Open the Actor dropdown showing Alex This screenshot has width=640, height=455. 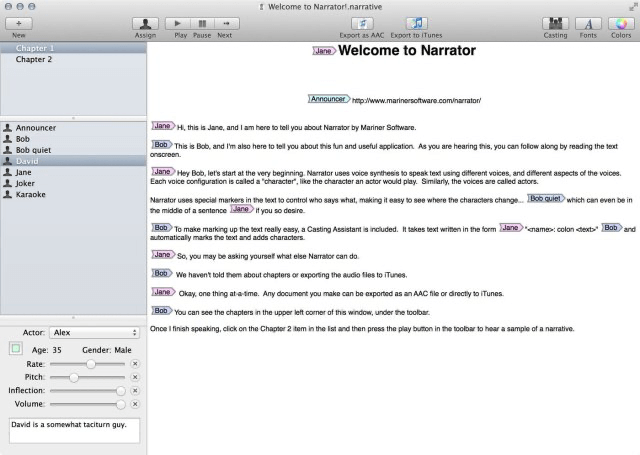(95, 333)
